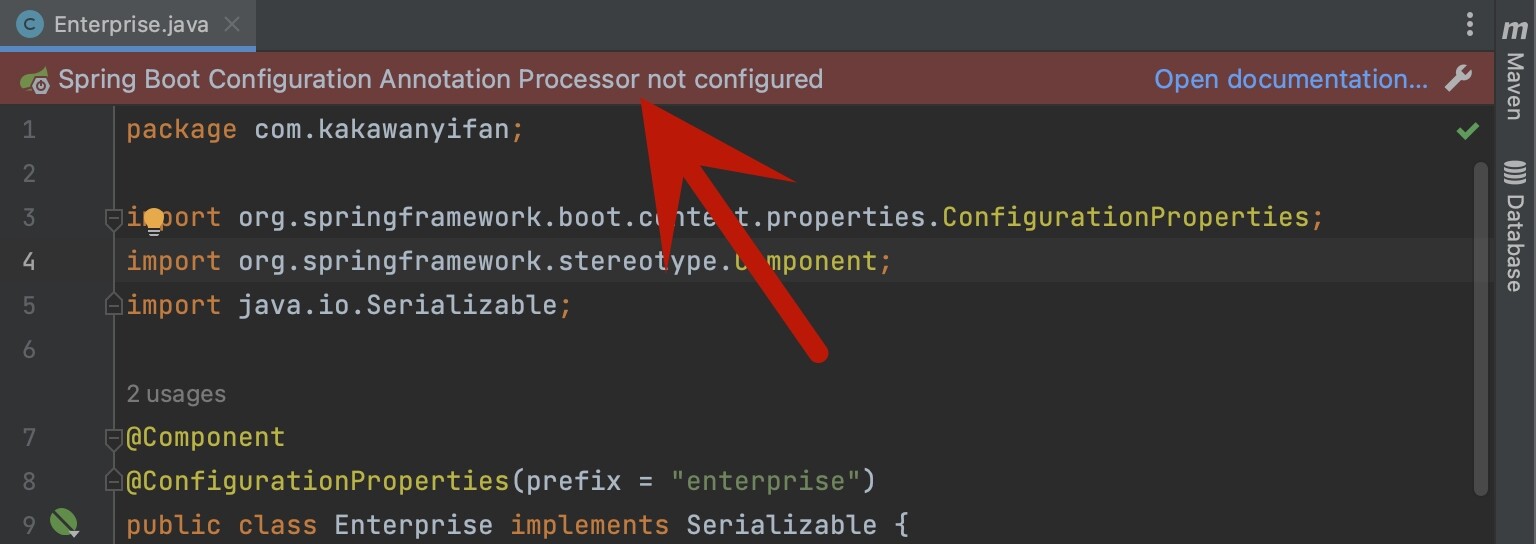Click the Spring bean gutter icon on line 9

pos(64,522)
